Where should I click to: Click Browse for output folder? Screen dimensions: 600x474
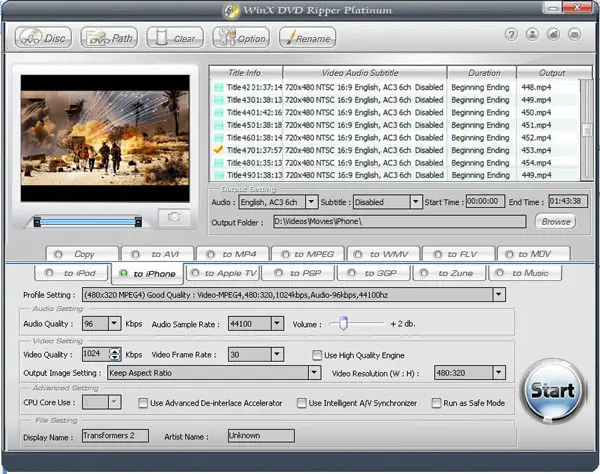point(556,221)
